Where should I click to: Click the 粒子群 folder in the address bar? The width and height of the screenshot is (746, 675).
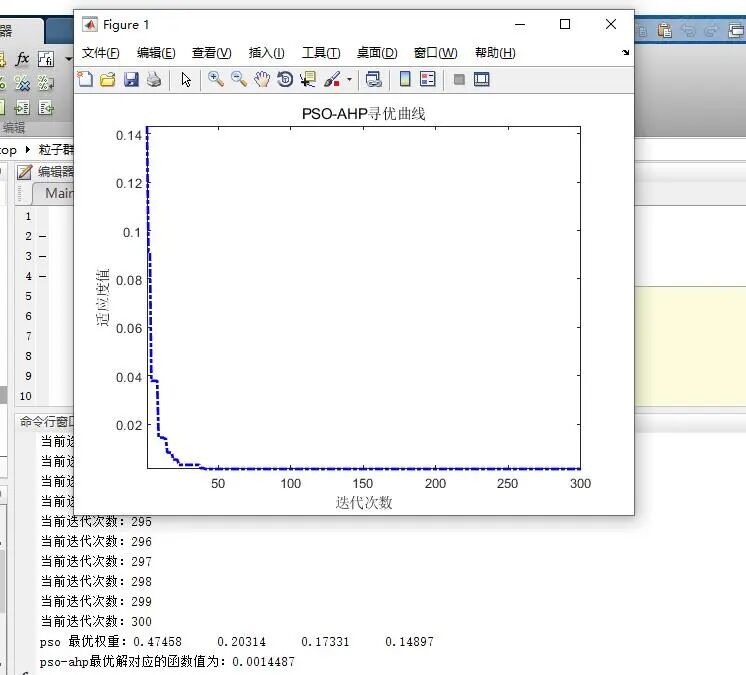(x=56, y=150)
